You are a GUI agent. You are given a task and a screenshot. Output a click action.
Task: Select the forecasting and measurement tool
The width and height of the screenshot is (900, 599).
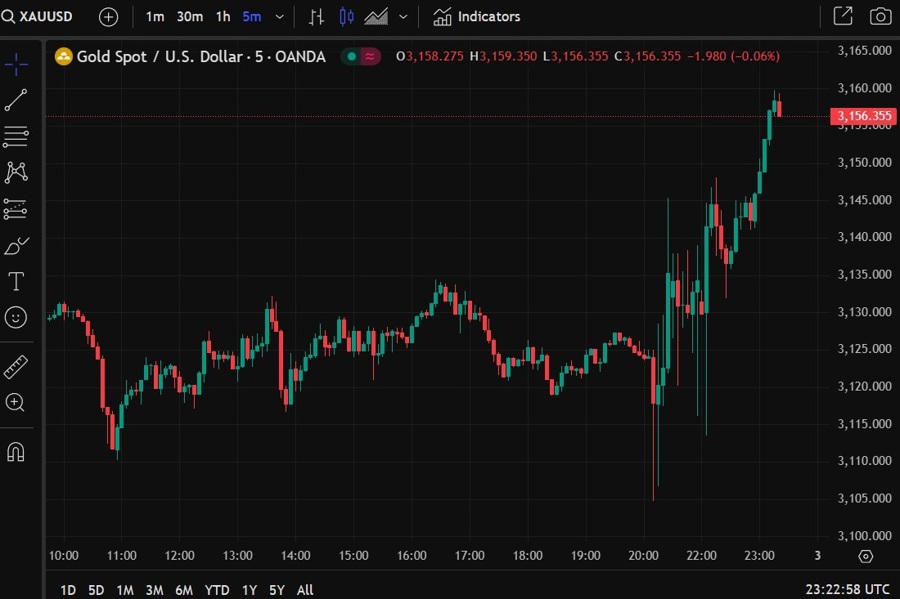click(15, 209)
